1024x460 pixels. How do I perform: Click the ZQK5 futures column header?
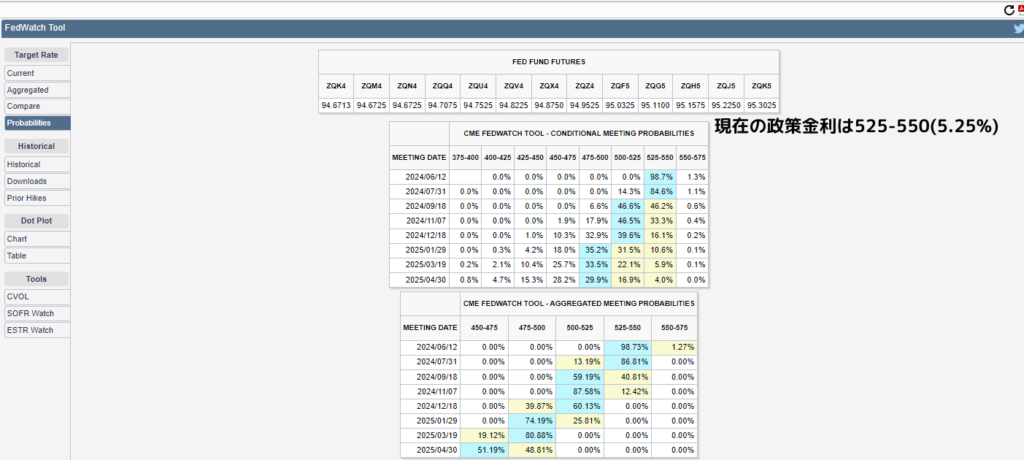click(761, 86)
